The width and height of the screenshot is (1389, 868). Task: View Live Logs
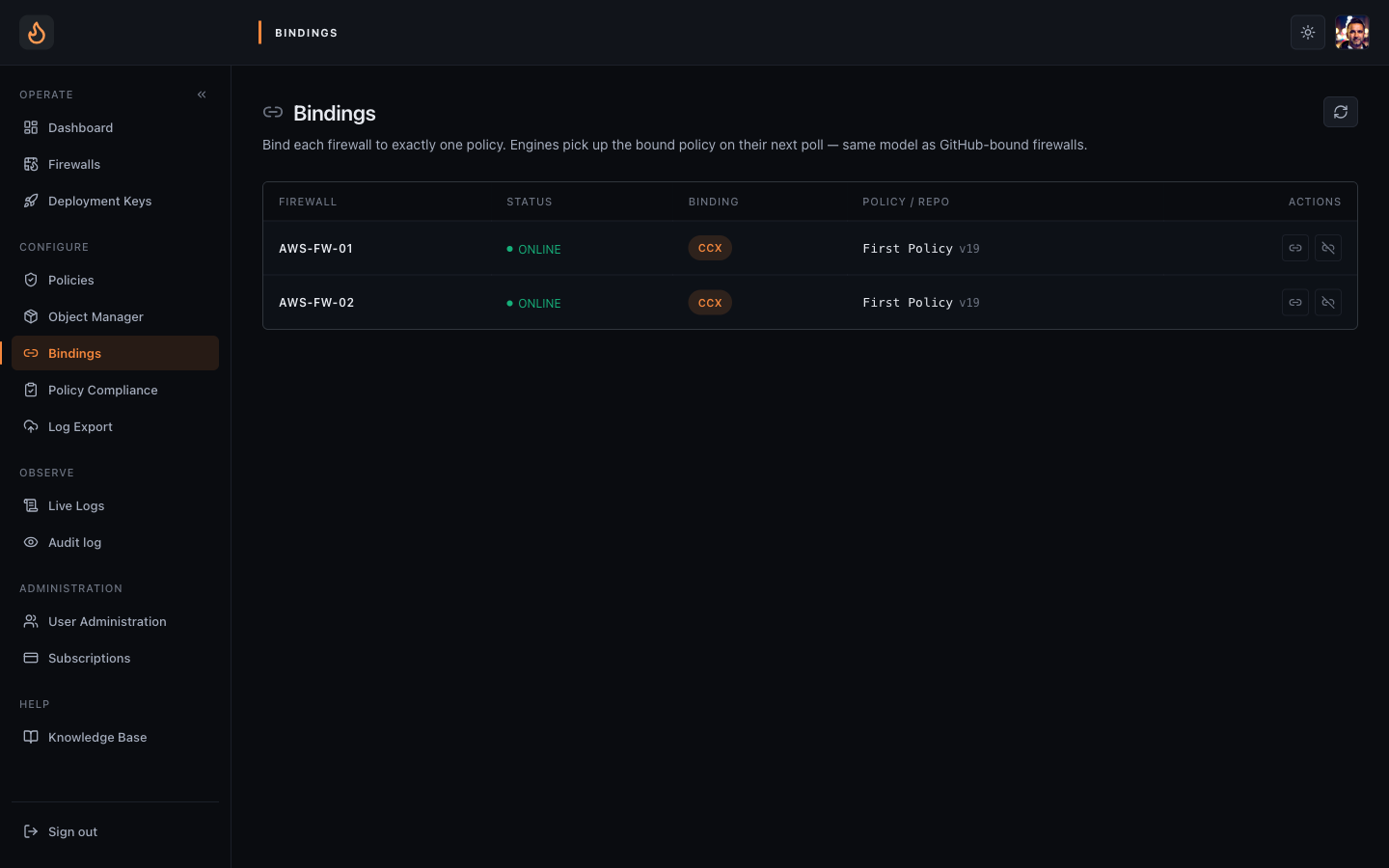tap(115, 505)
